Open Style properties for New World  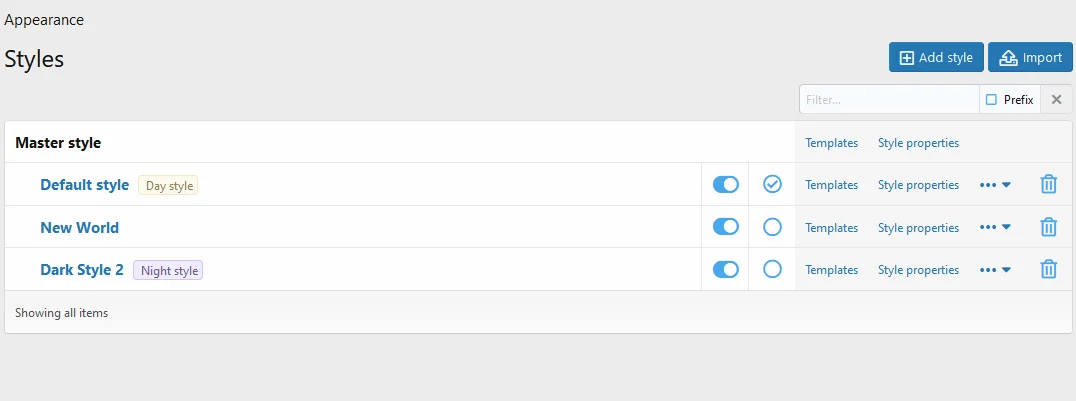tap(918, 228)
